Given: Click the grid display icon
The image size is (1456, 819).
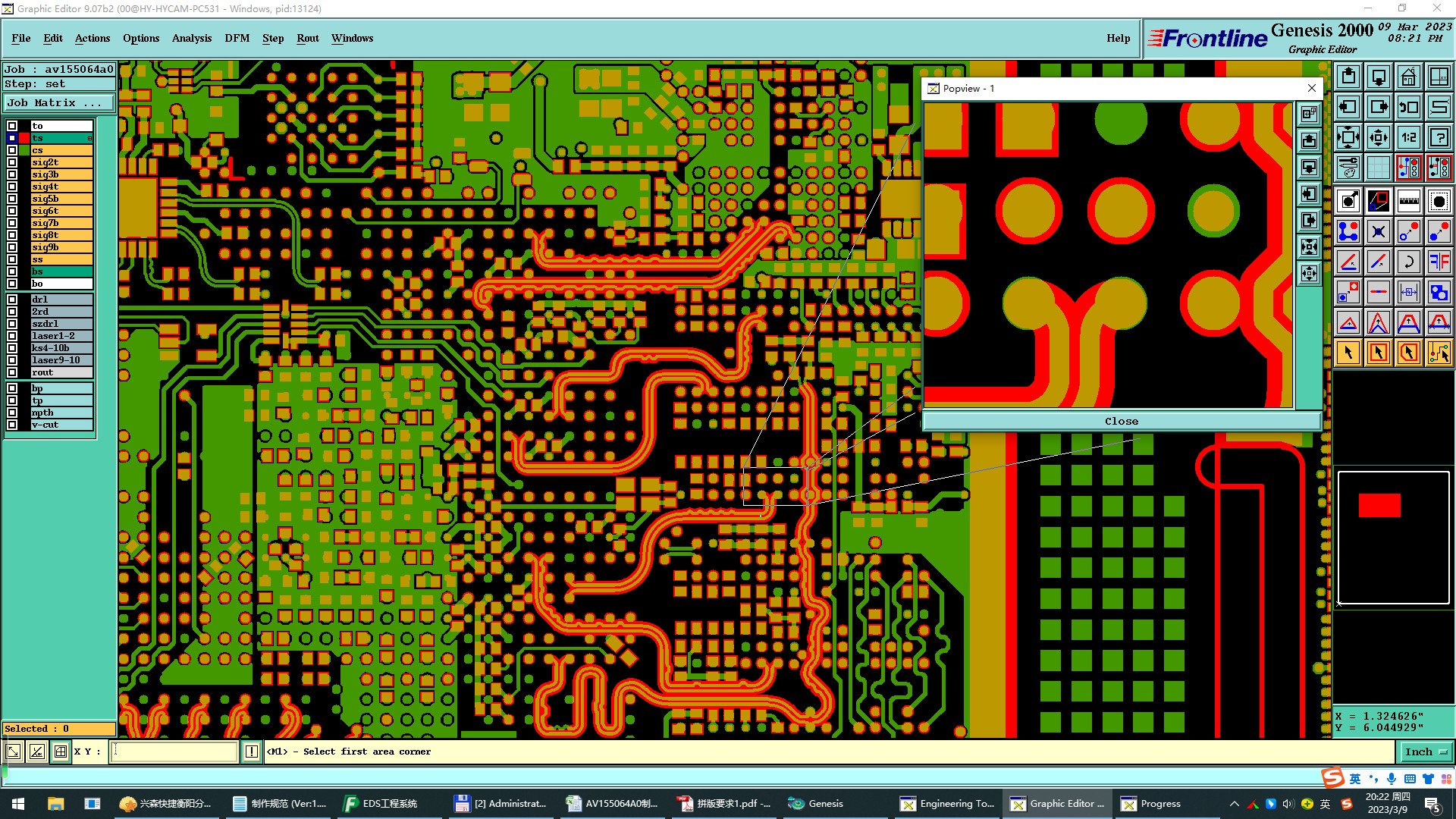Looking at the screenshot, I should [x=1378, y=168].
